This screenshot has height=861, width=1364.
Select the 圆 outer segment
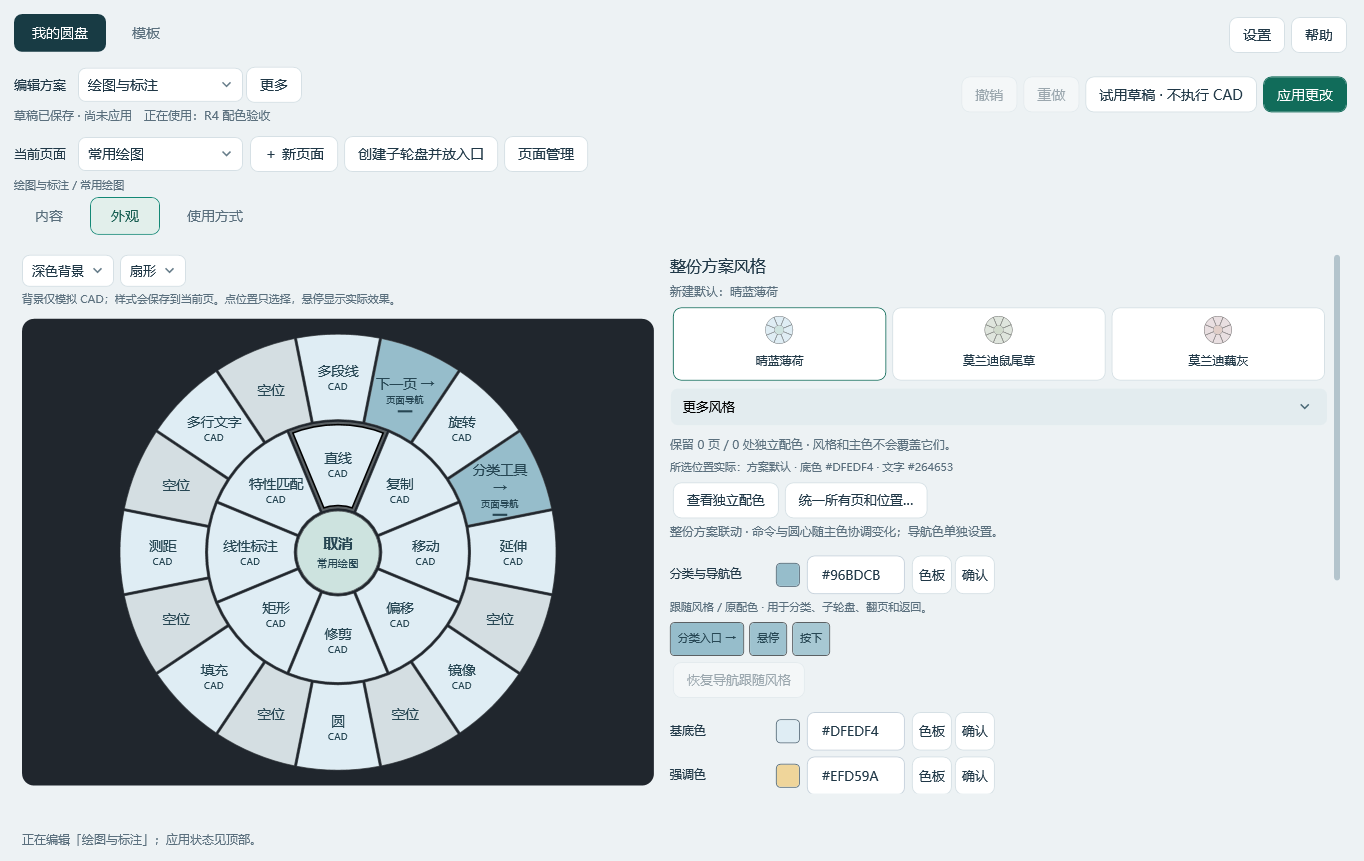tap(338, 727)
